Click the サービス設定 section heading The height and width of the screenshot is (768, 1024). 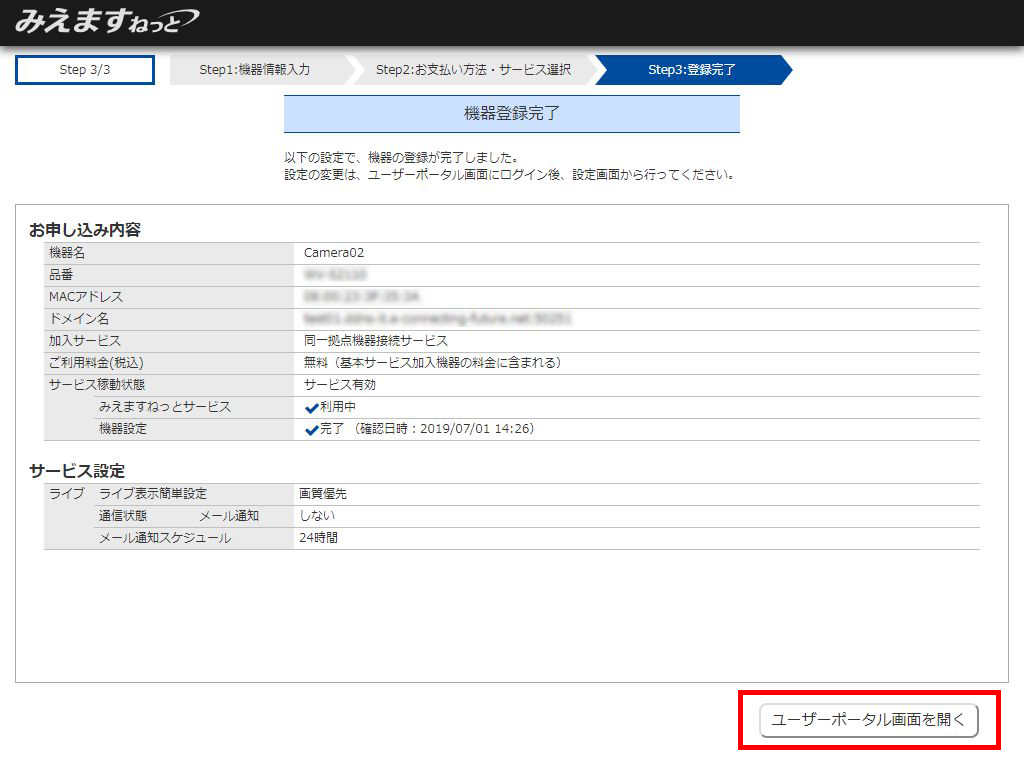77,471
